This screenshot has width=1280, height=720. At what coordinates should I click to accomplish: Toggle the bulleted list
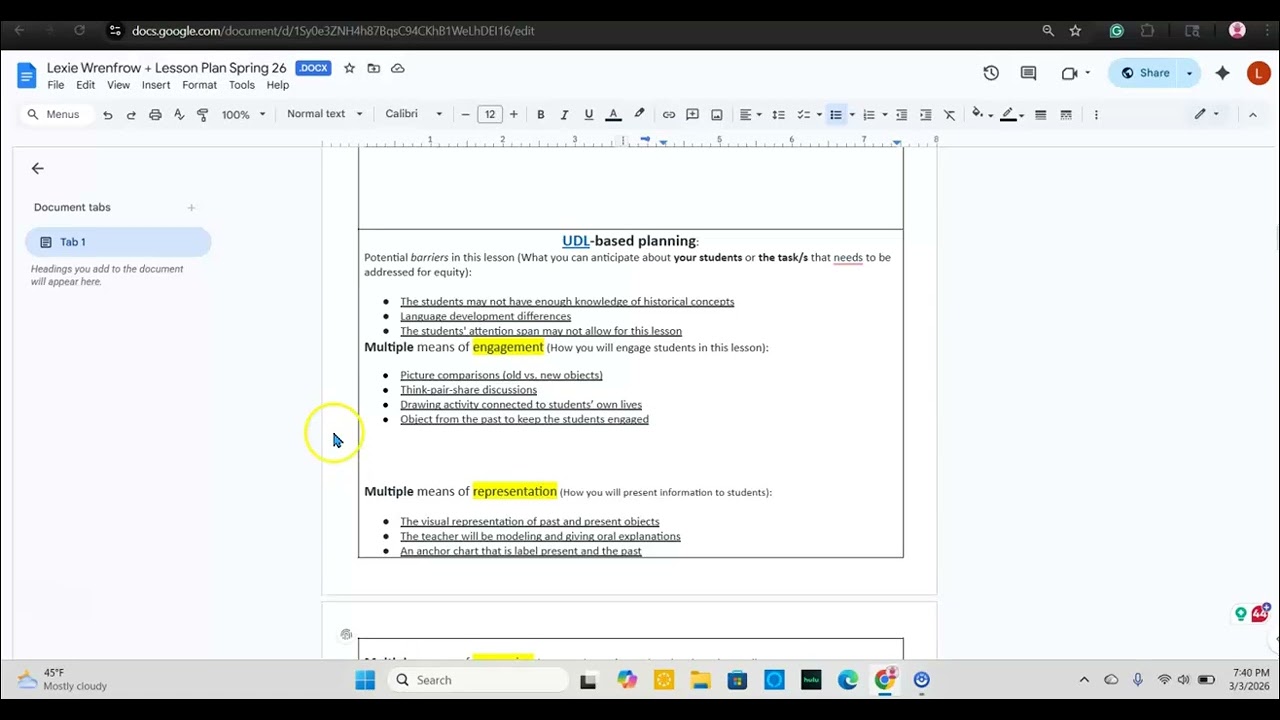pos(836,115)
